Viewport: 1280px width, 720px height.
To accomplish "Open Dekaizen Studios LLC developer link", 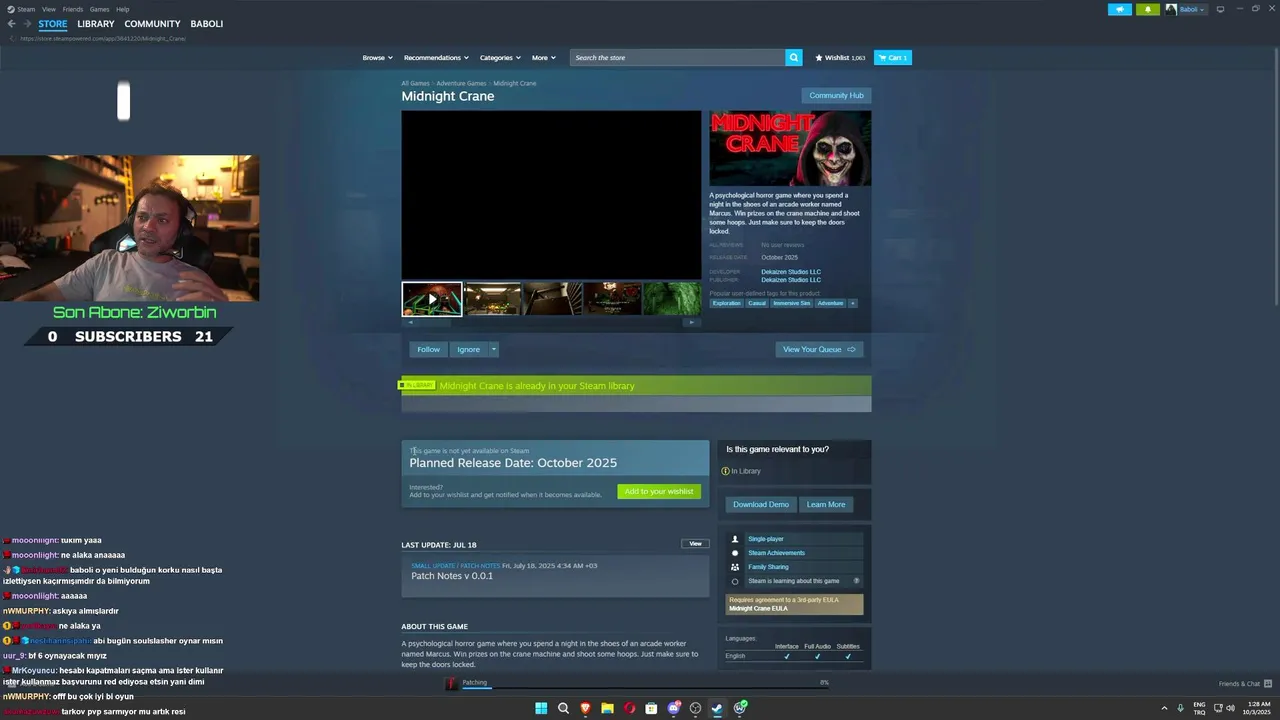I will click(x=791, y=272).
